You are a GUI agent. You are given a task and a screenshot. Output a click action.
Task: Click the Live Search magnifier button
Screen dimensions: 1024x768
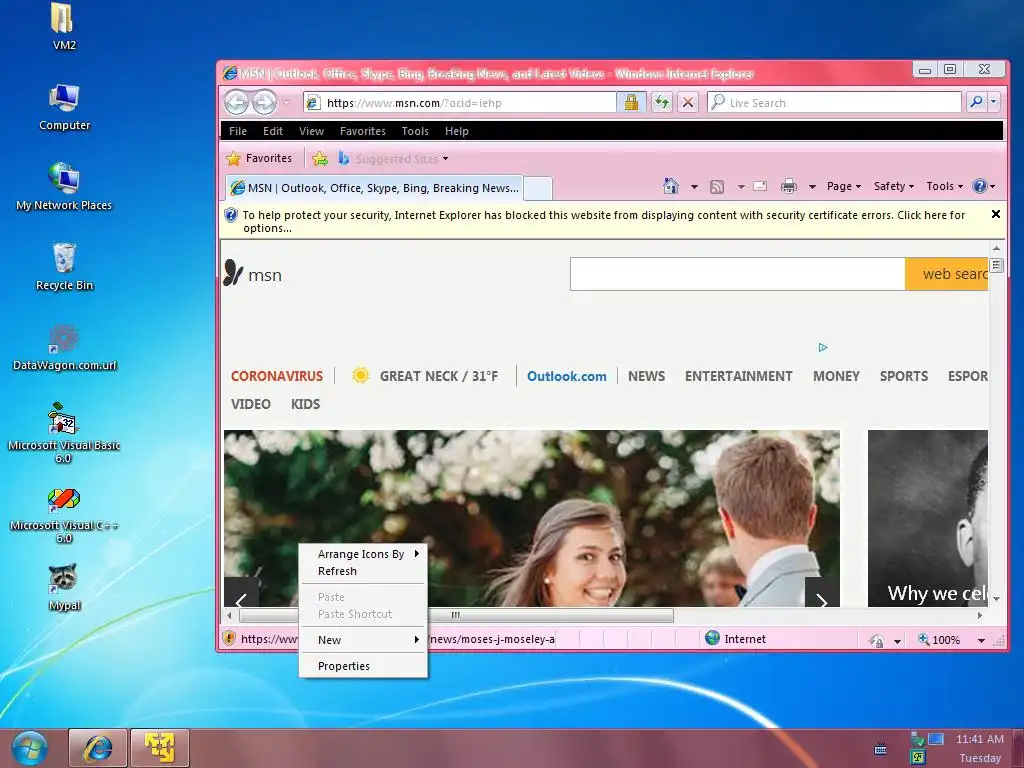coord(976,102)
